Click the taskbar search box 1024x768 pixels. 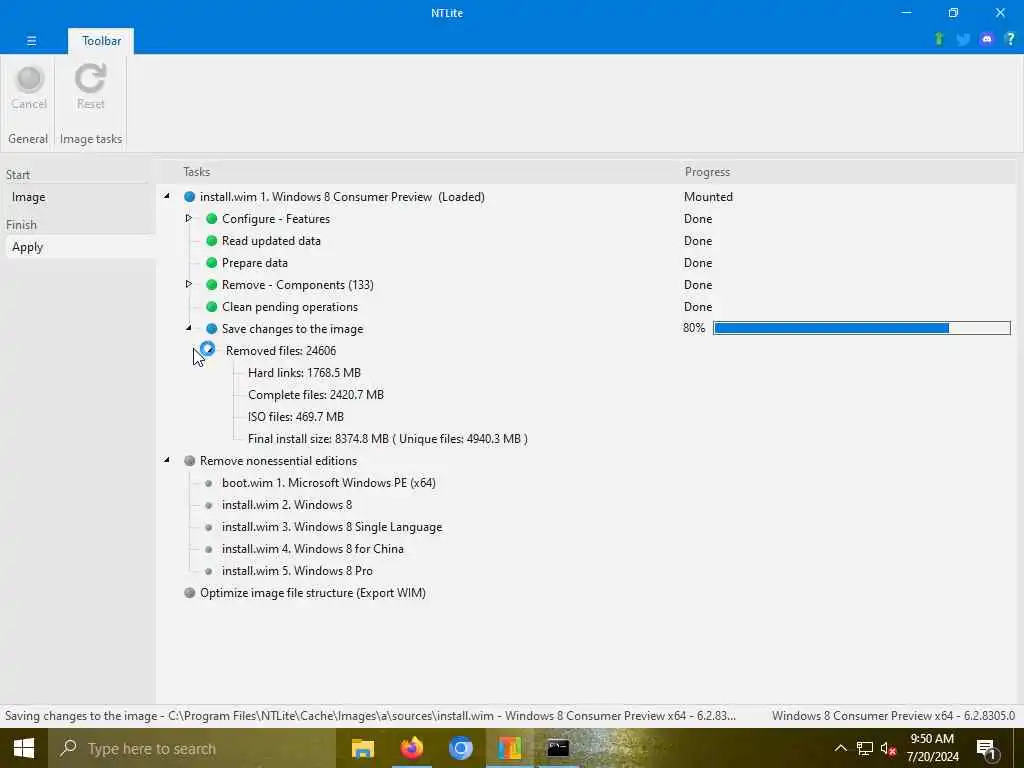point(193,748)
